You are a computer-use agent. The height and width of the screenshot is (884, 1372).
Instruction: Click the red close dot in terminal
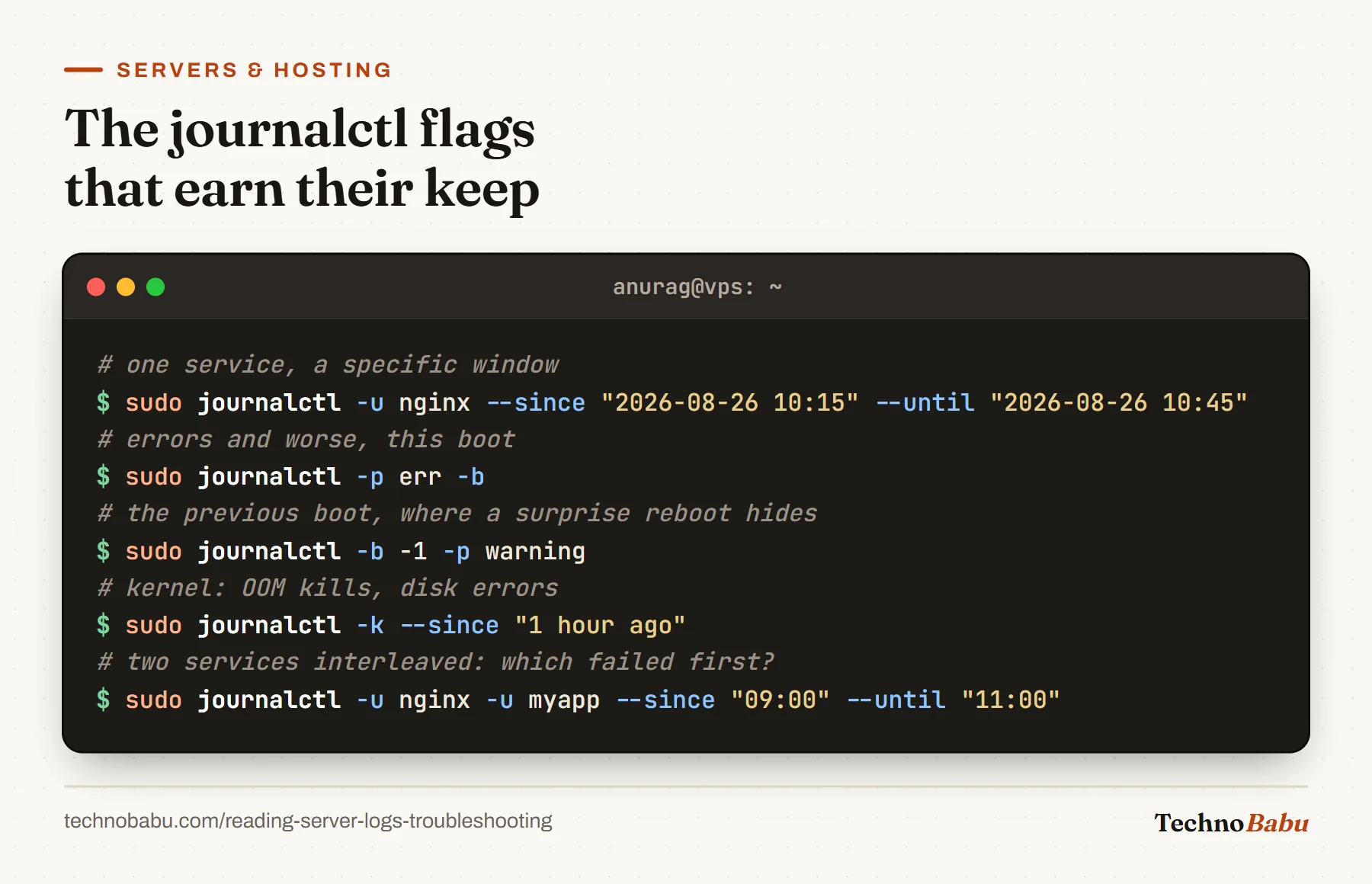pos(96,287)
